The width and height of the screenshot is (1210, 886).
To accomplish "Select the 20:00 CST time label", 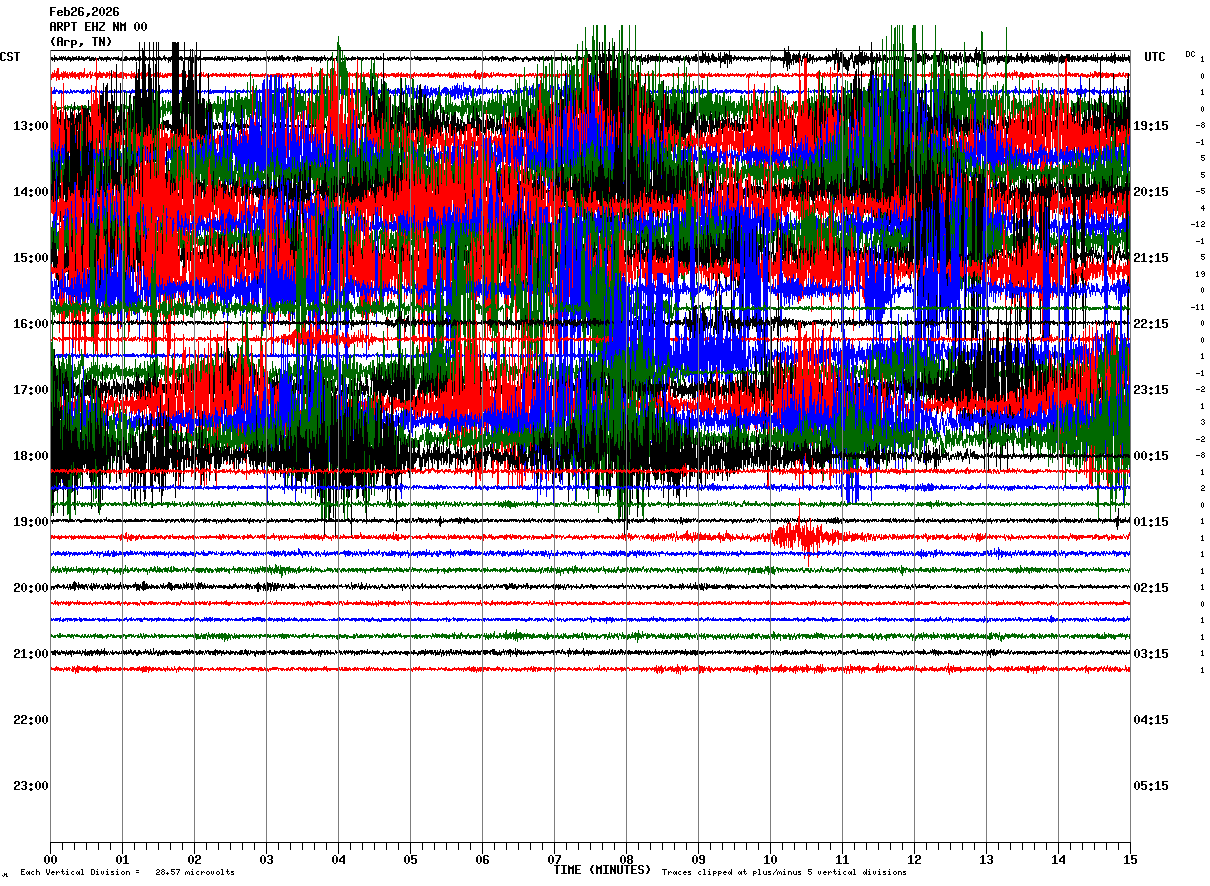I will [x=31, y=588].
